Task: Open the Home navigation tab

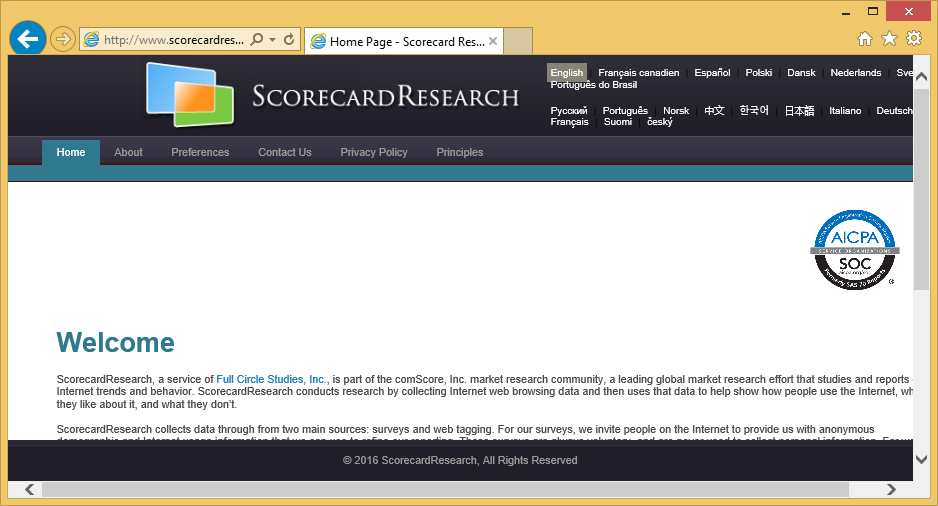Action: click(71, 152)
